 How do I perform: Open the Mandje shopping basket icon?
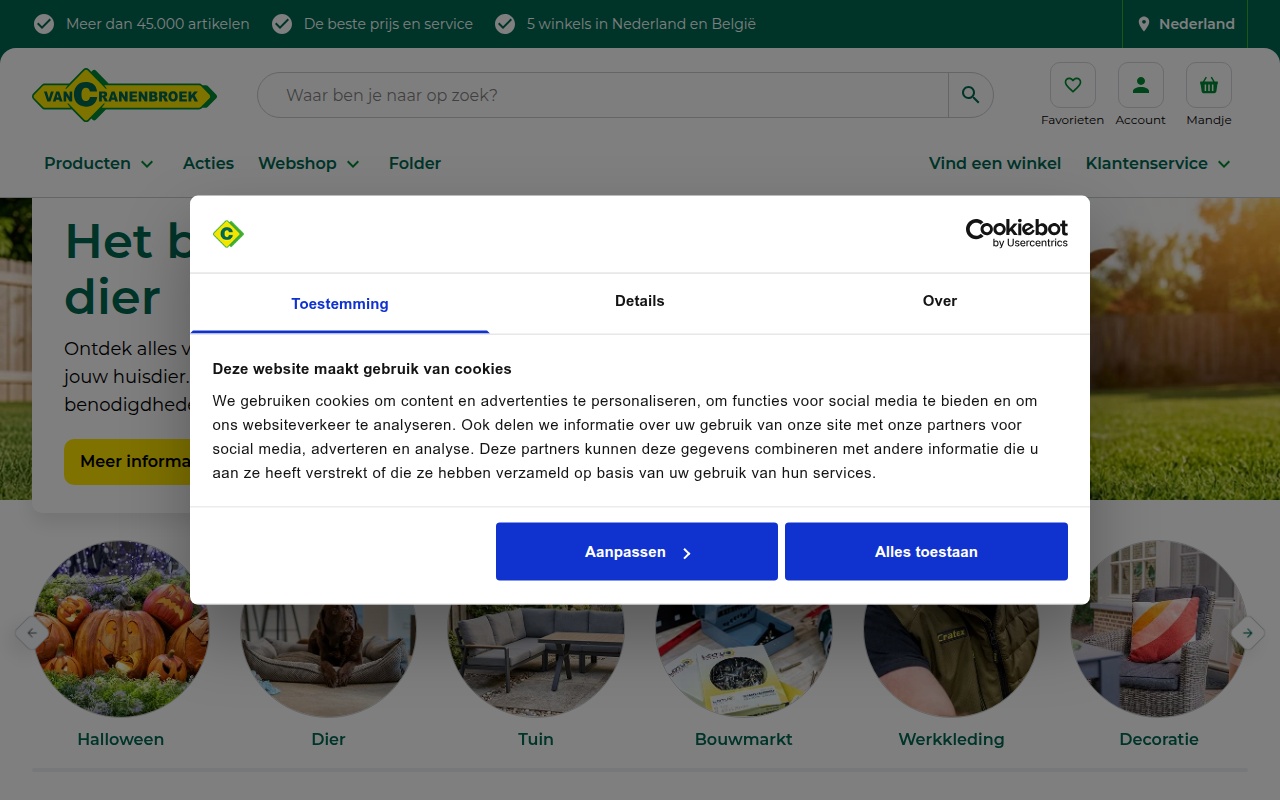click(1208, 85)
